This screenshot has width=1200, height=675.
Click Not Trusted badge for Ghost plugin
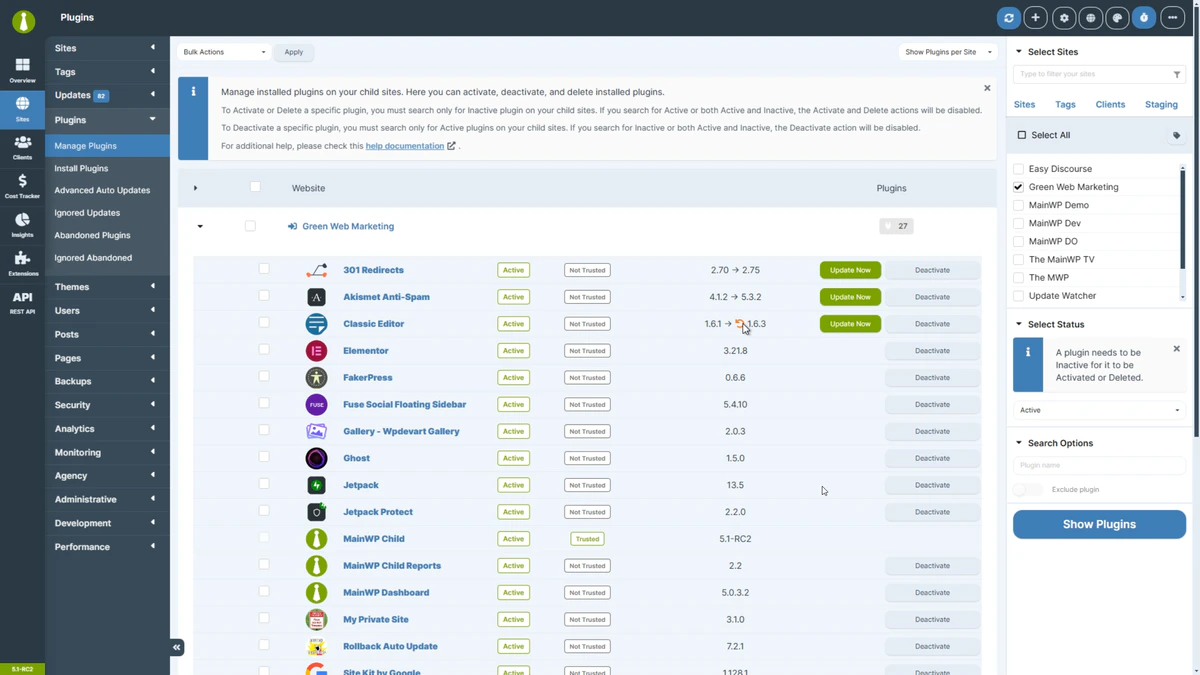[587, 458]
